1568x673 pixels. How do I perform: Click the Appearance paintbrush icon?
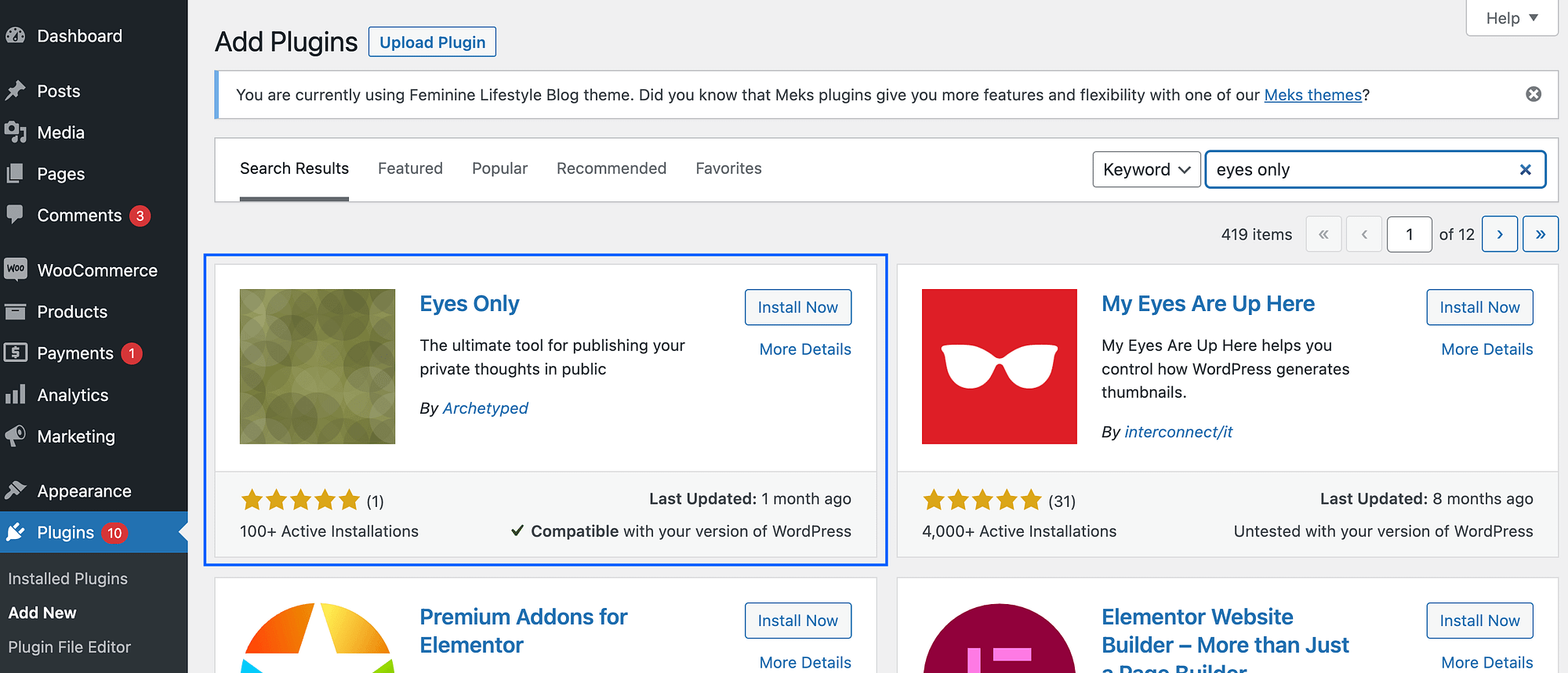coord(16,490)
